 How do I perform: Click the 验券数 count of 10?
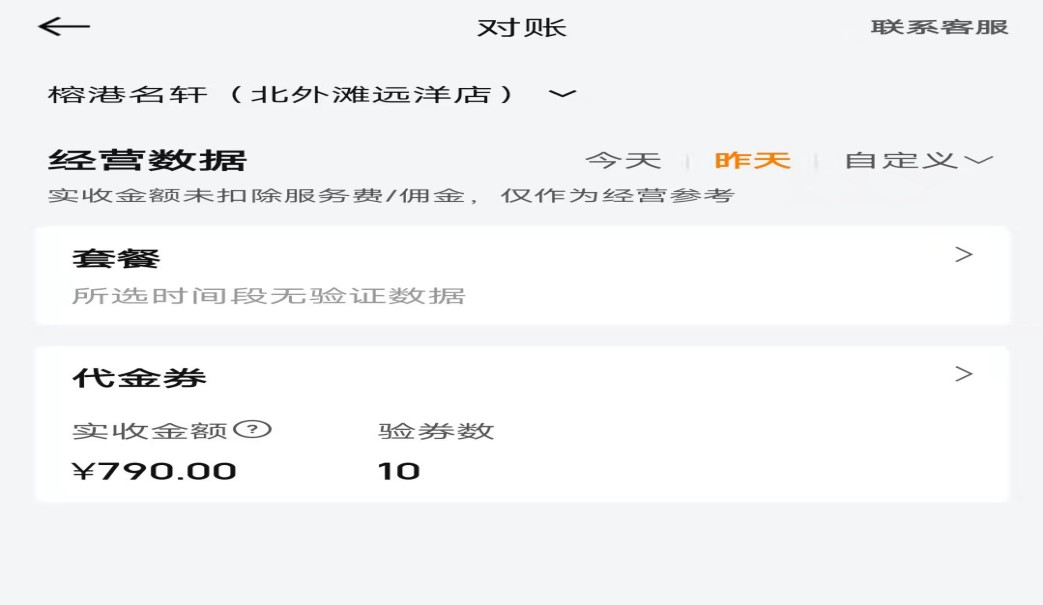tap(399, 470)
